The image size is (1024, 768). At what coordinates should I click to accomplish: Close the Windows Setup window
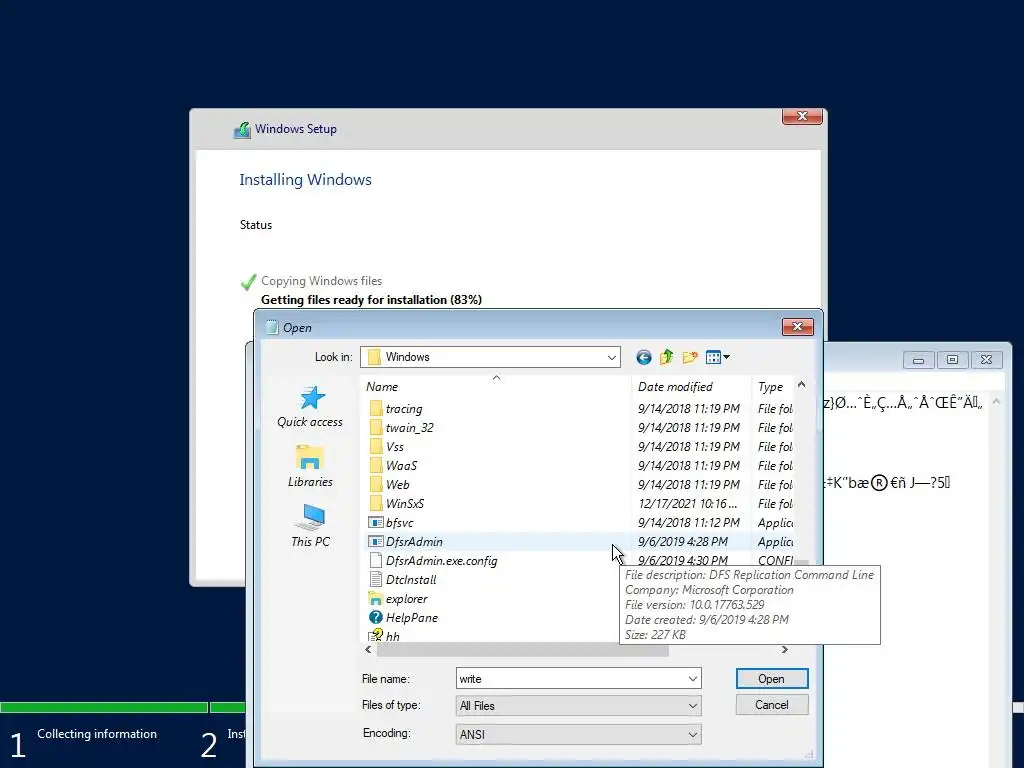click(x=802, y=116)
